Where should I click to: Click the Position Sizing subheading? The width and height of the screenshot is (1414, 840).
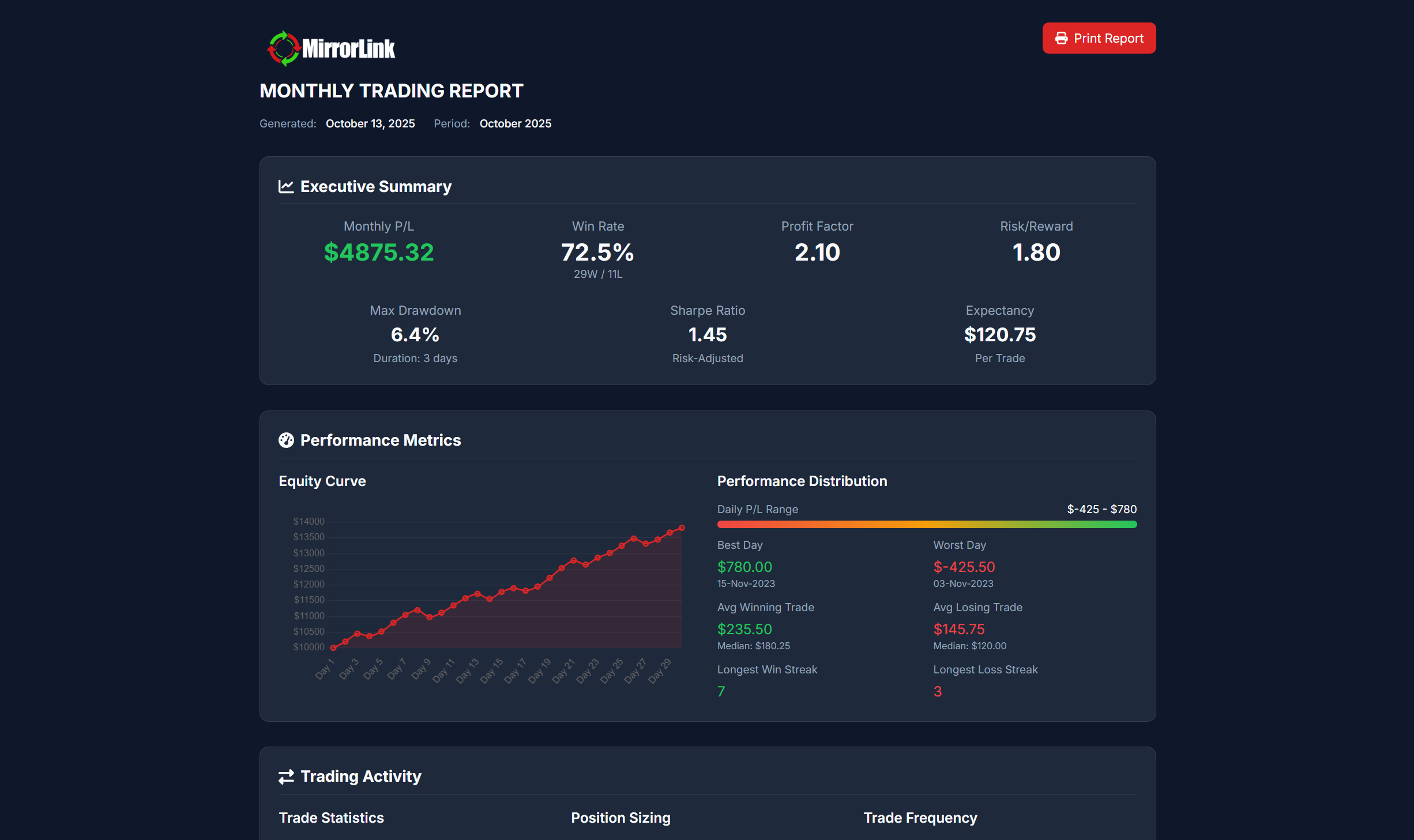620,818
